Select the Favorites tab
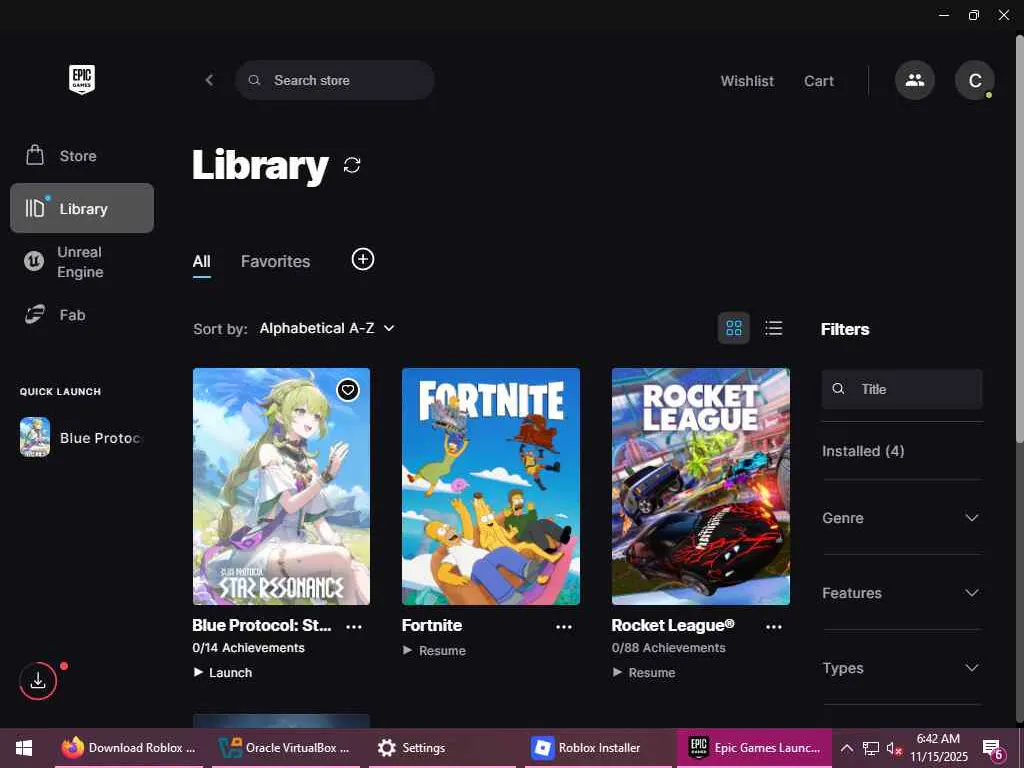The width and height of the screenshot is (1024, 768). tap(275, 261)
